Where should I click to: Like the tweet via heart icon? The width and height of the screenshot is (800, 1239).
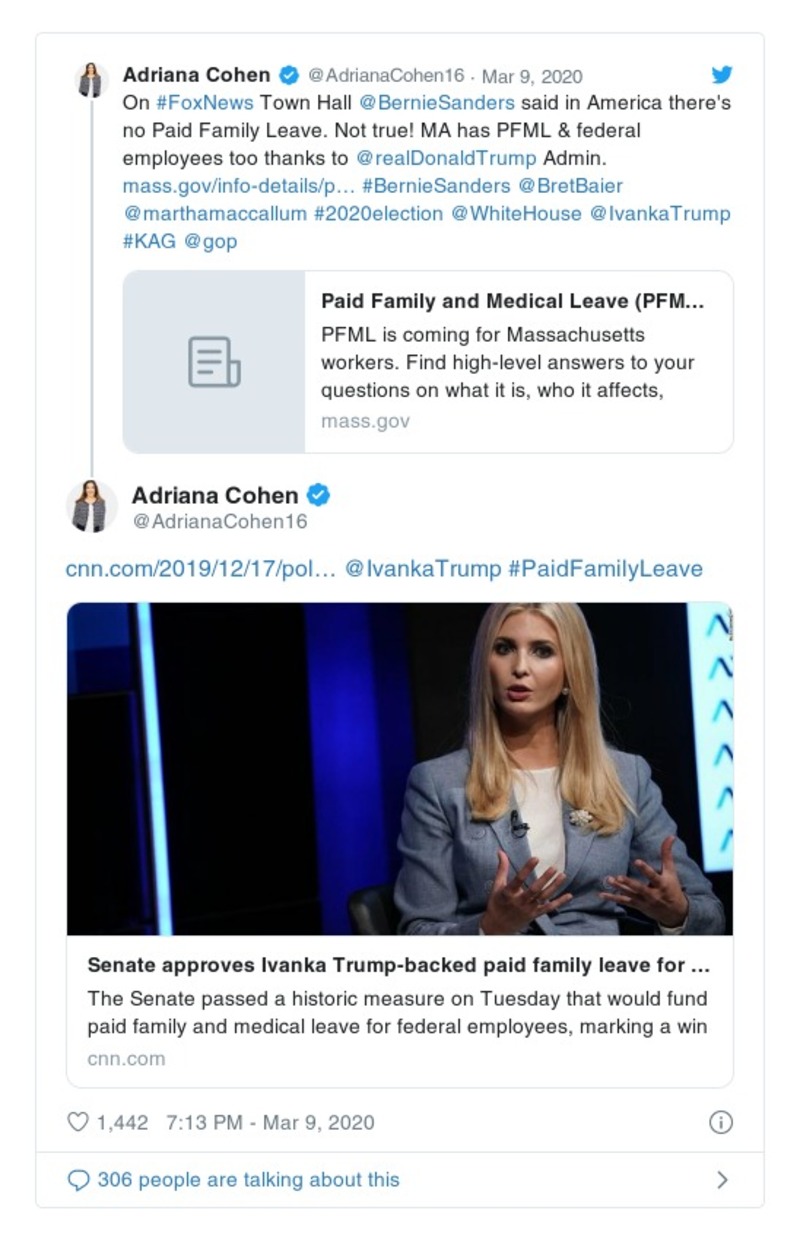tap(78, 1122)
